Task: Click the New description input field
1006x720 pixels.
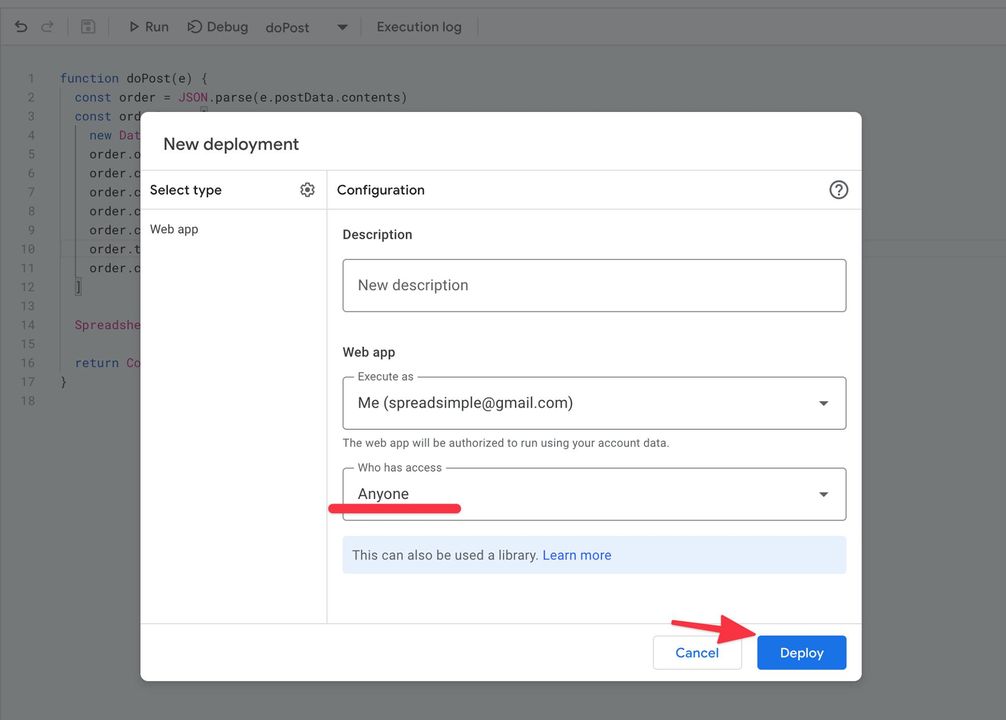Action: (x=594, y=285)
